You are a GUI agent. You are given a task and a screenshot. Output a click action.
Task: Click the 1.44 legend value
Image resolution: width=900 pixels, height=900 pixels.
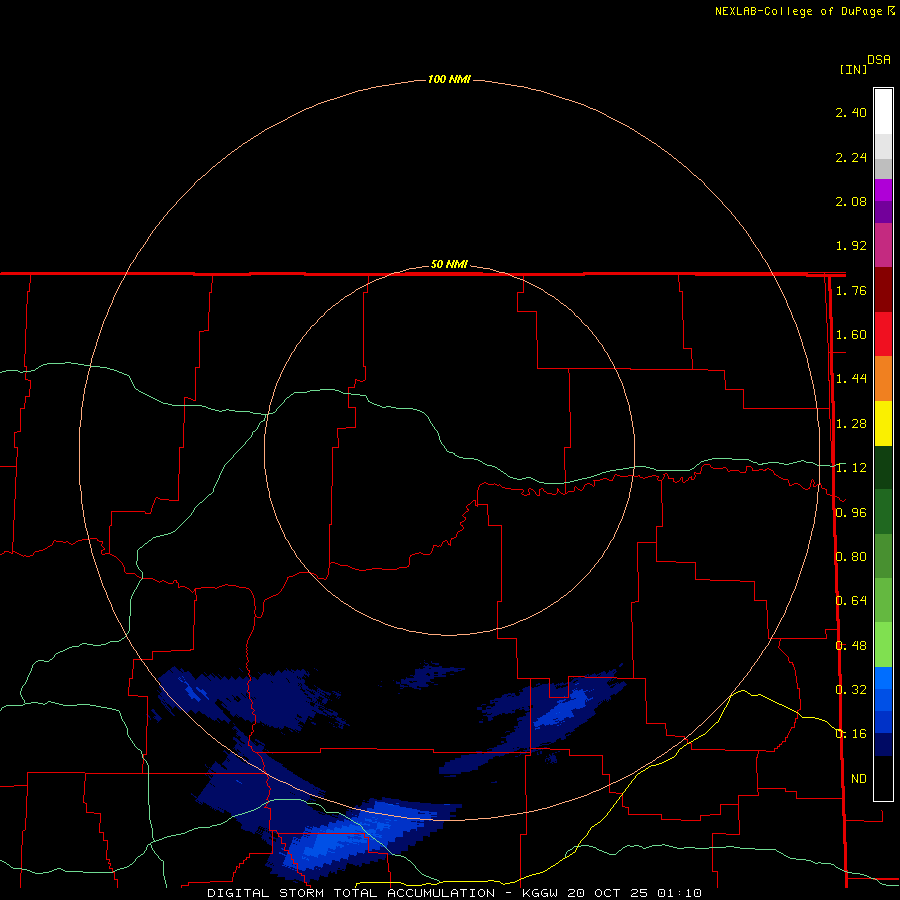(x=851, y=378)
